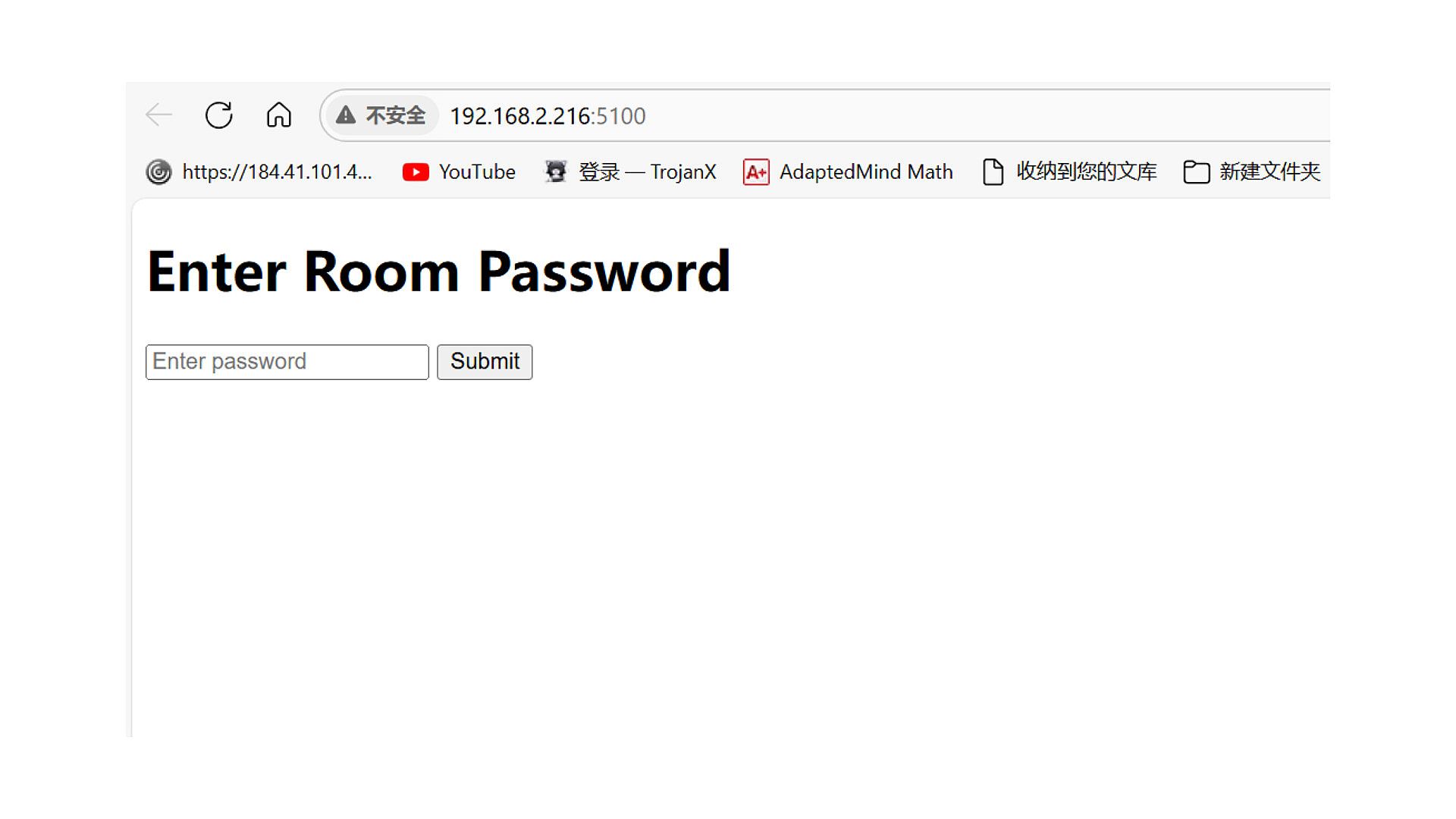Go to the browser home page icon
The height and width of the screenshot is (819, 1456).
point(279,115)
